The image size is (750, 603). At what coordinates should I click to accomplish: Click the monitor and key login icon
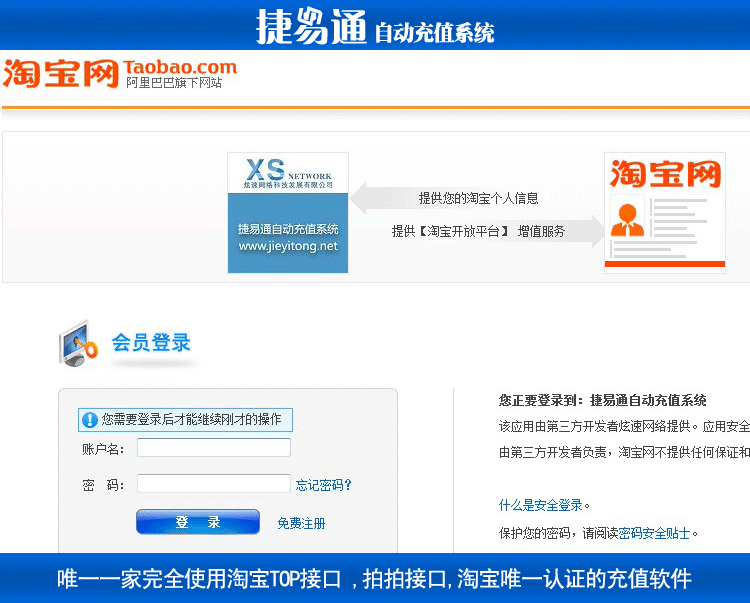pos(78,345)
